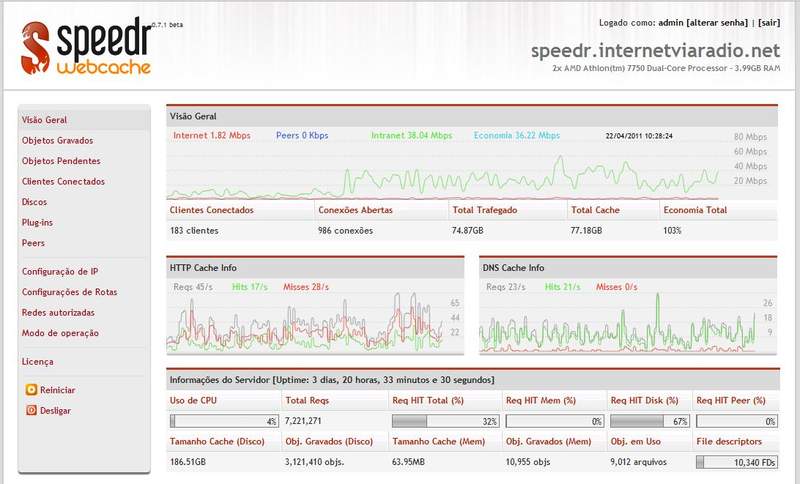The image size is (800, 484).
Task: Open Clientes Conectados in the sidebar
Action: pyautogui.click(x=63, y=181)
